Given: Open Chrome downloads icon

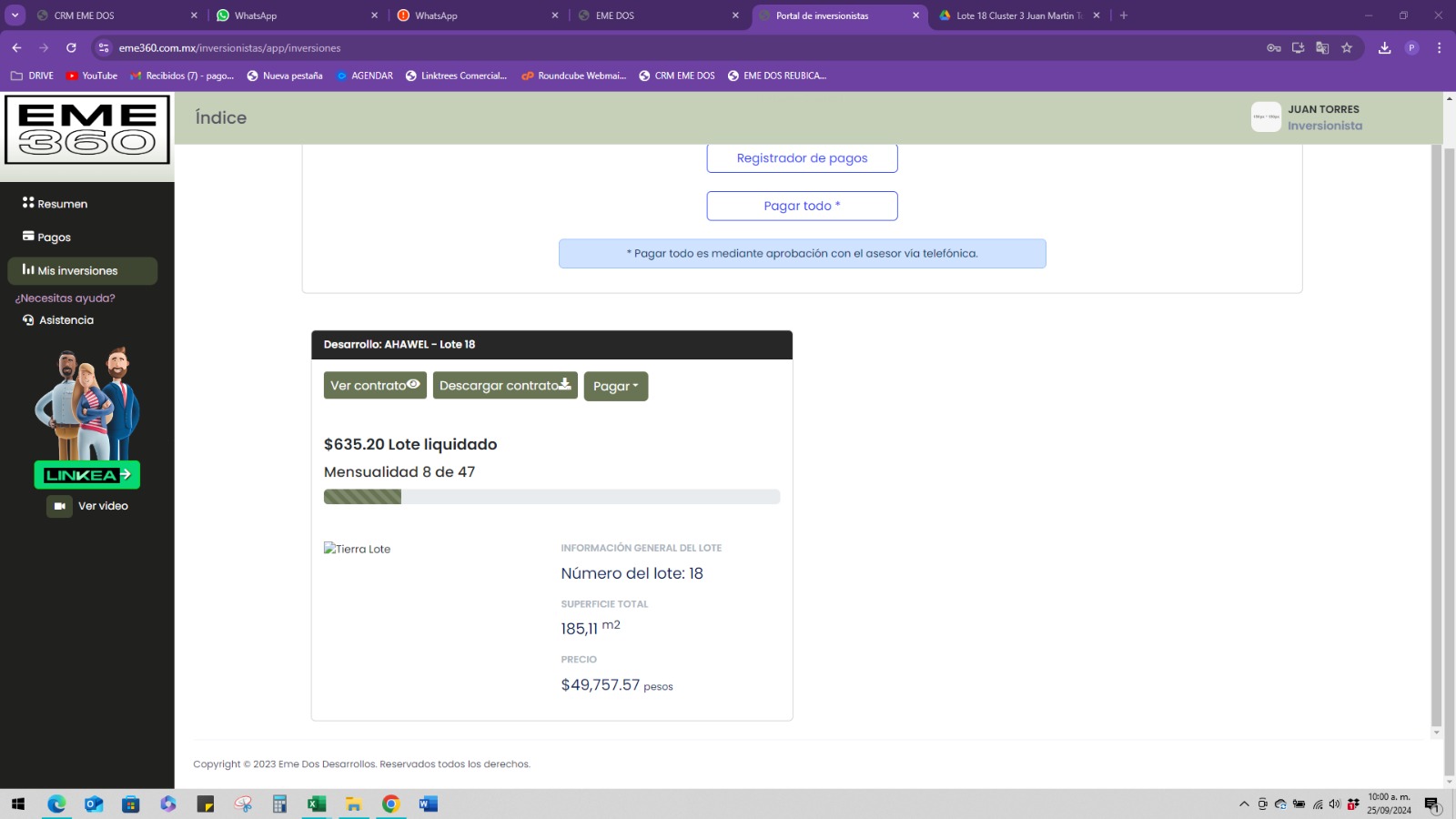Looking at the screenshot, I should (x=1384, y=48).
